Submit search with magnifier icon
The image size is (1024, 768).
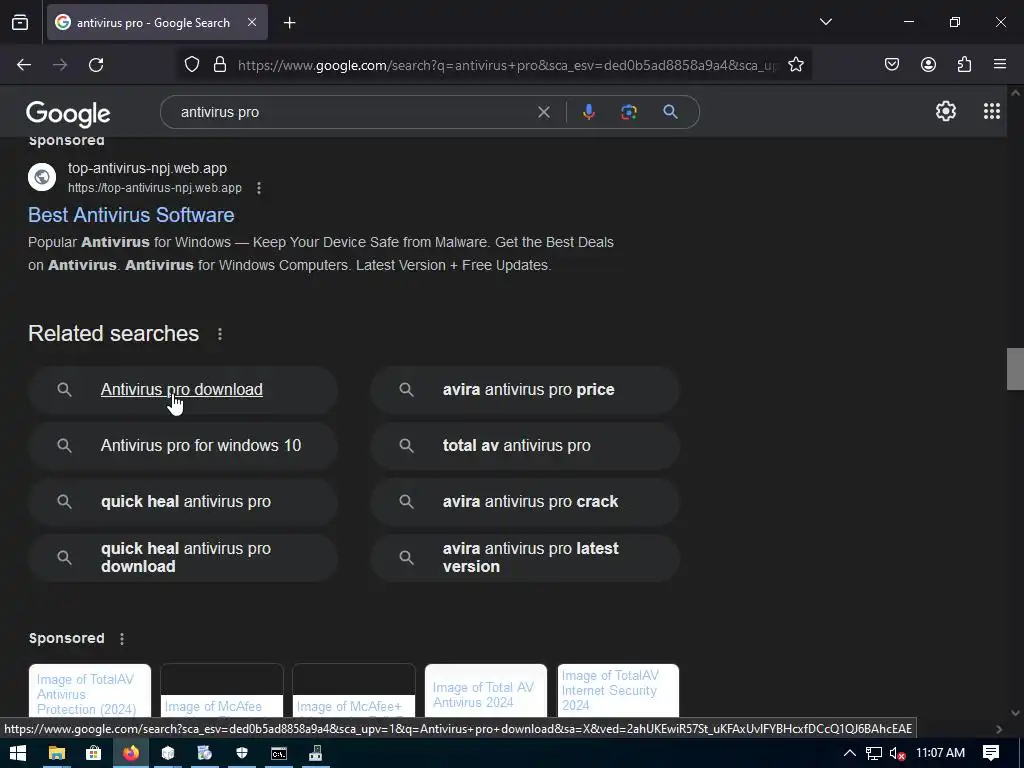(670, 112)
